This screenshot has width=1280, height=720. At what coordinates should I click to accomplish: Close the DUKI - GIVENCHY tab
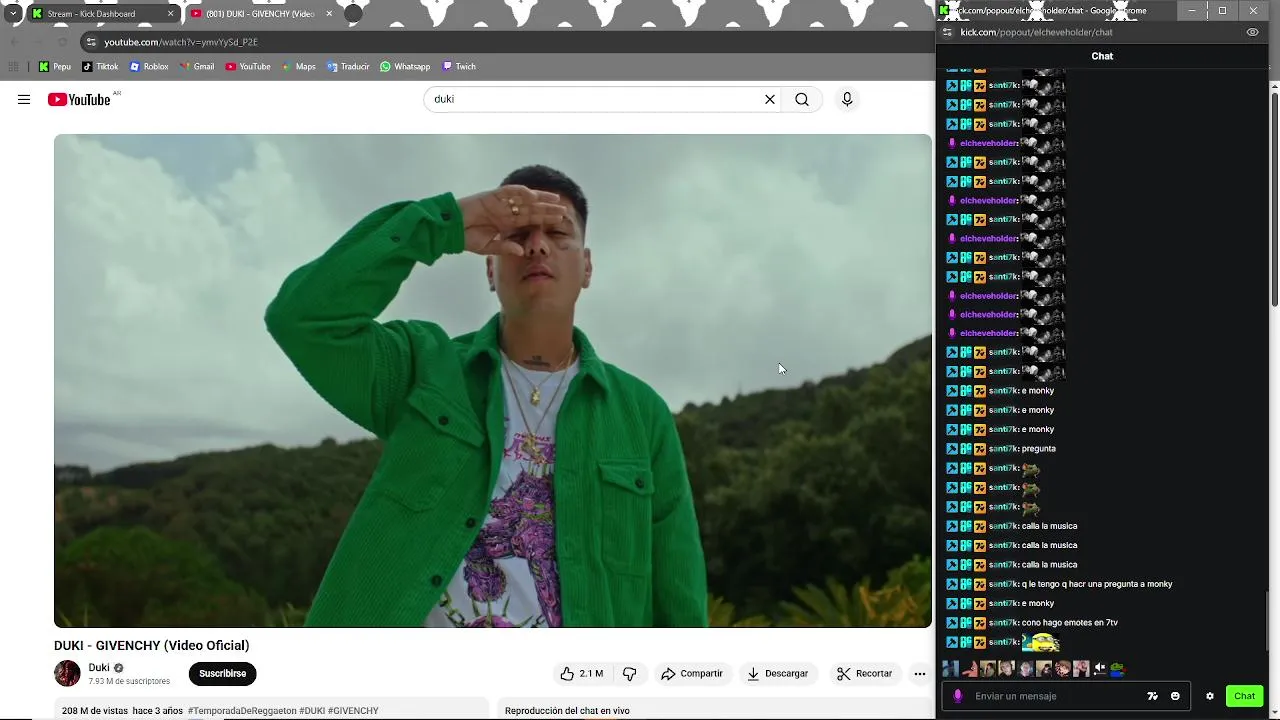(329, 14)
